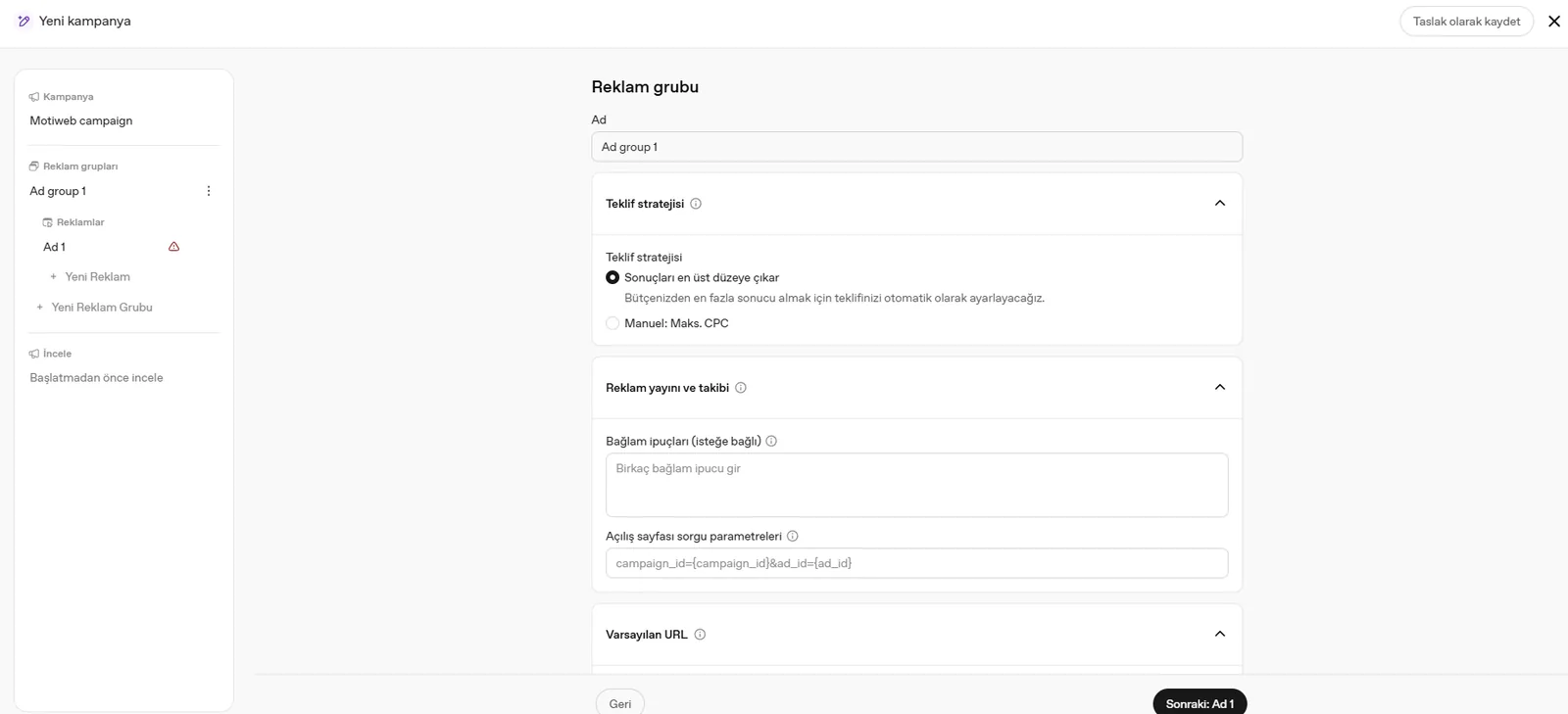Click the Ad 1 warning triangle icon
Image resolution: width=1568 pixels, height=714 pixels.
click(174, 247)
